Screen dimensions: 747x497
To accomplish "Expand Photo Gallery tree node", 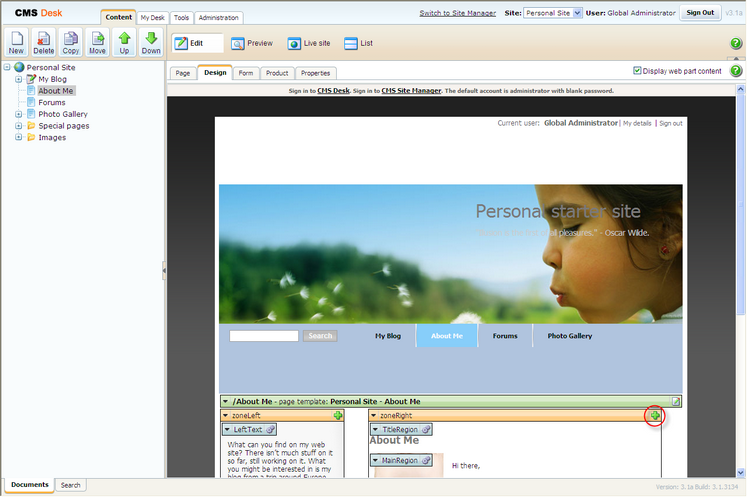I will coord(19,114).
